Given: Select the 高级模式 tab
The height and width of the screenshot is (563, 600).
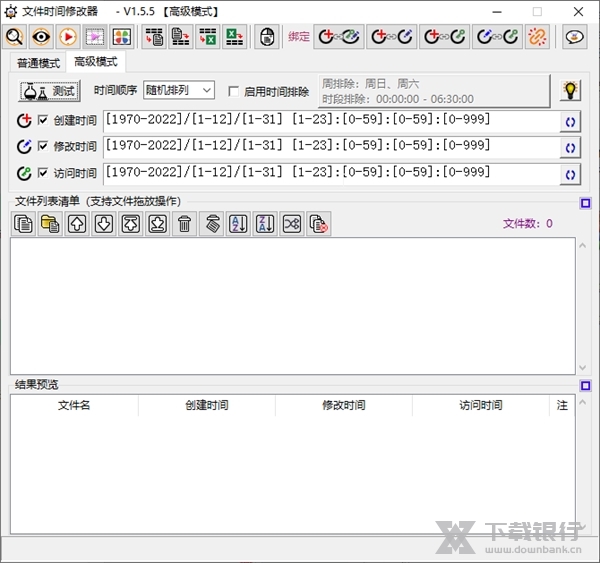Looking at the screenshot, I should click(x=96, y=62).
